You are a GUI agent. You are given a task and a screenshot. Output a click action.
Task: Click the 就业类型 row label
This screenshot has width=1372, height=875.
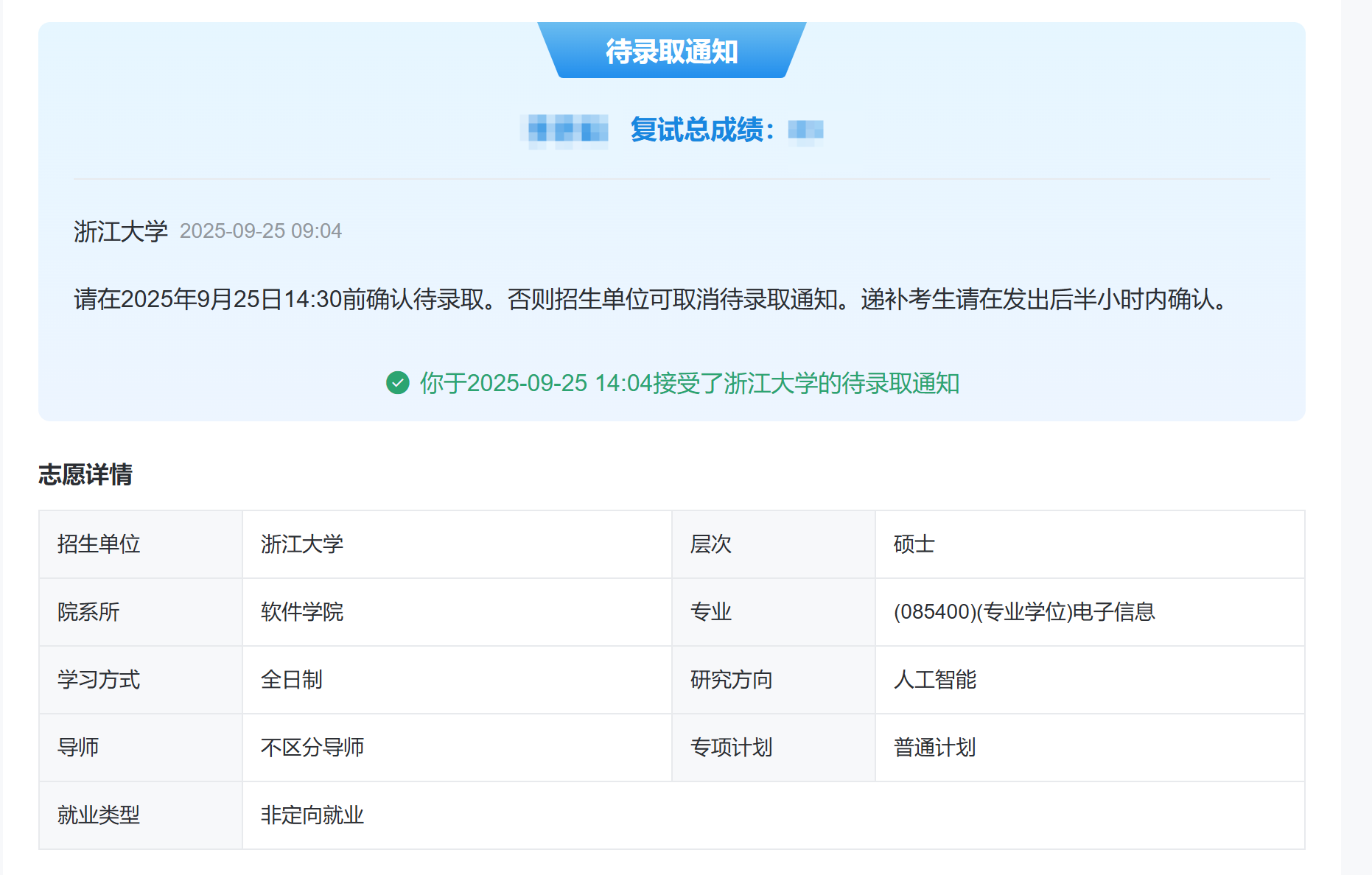99,815
